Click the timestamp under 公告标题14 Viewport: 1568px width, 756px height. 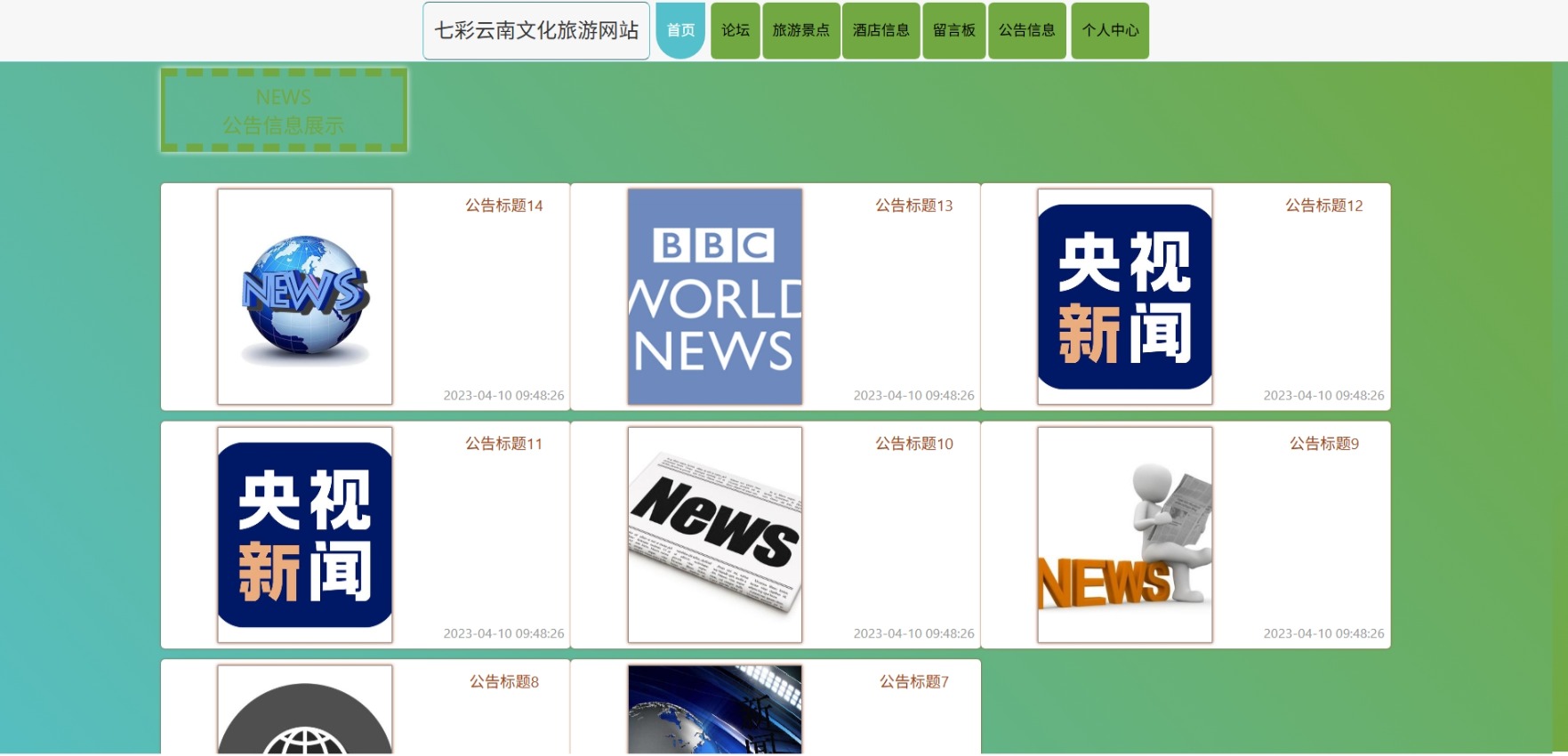click(504, 396)
